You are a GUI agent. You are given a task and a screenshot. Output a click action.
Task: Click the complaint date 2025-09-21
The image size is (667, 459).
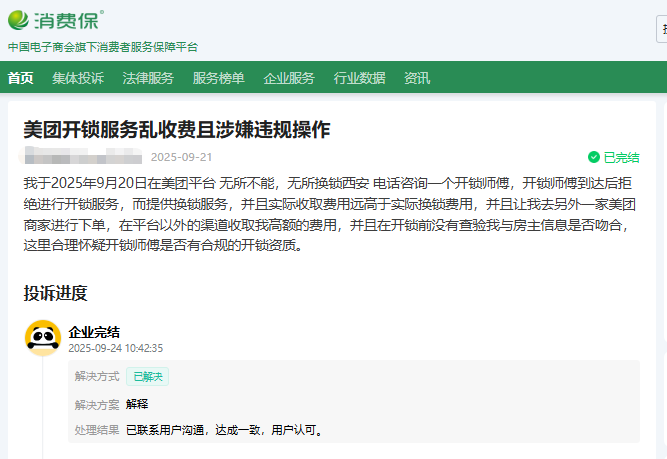[181, 157]
